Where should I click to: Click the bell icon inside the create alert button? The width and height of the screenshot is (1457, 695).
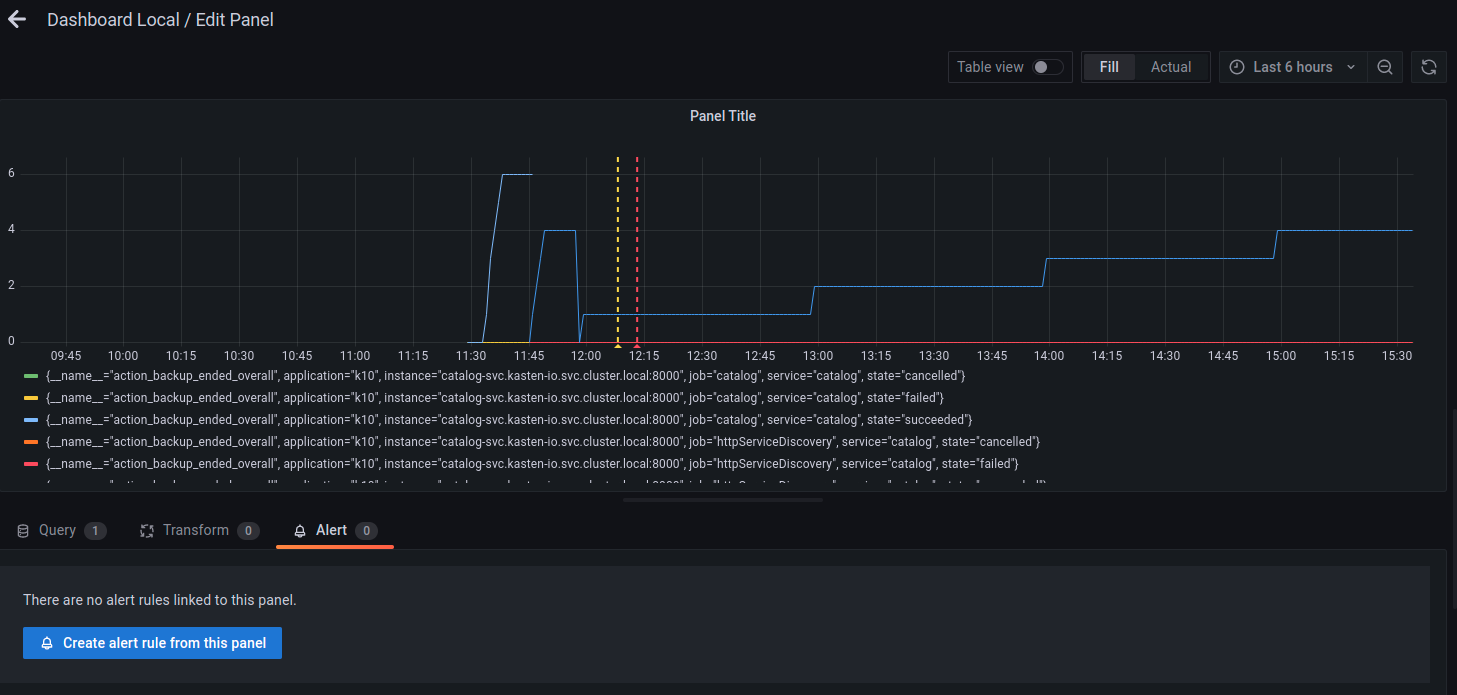pyautogui.click(x=46, y=643)
